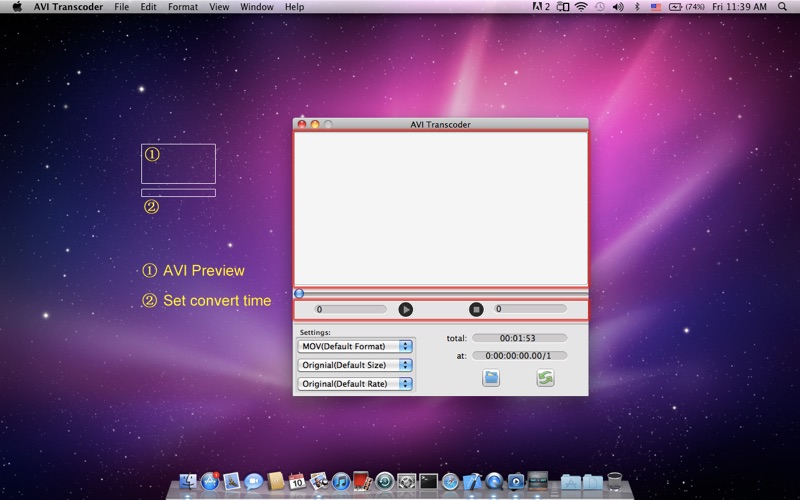Click the battery 74% status icon
800x500 pixels.
(687, 7)
